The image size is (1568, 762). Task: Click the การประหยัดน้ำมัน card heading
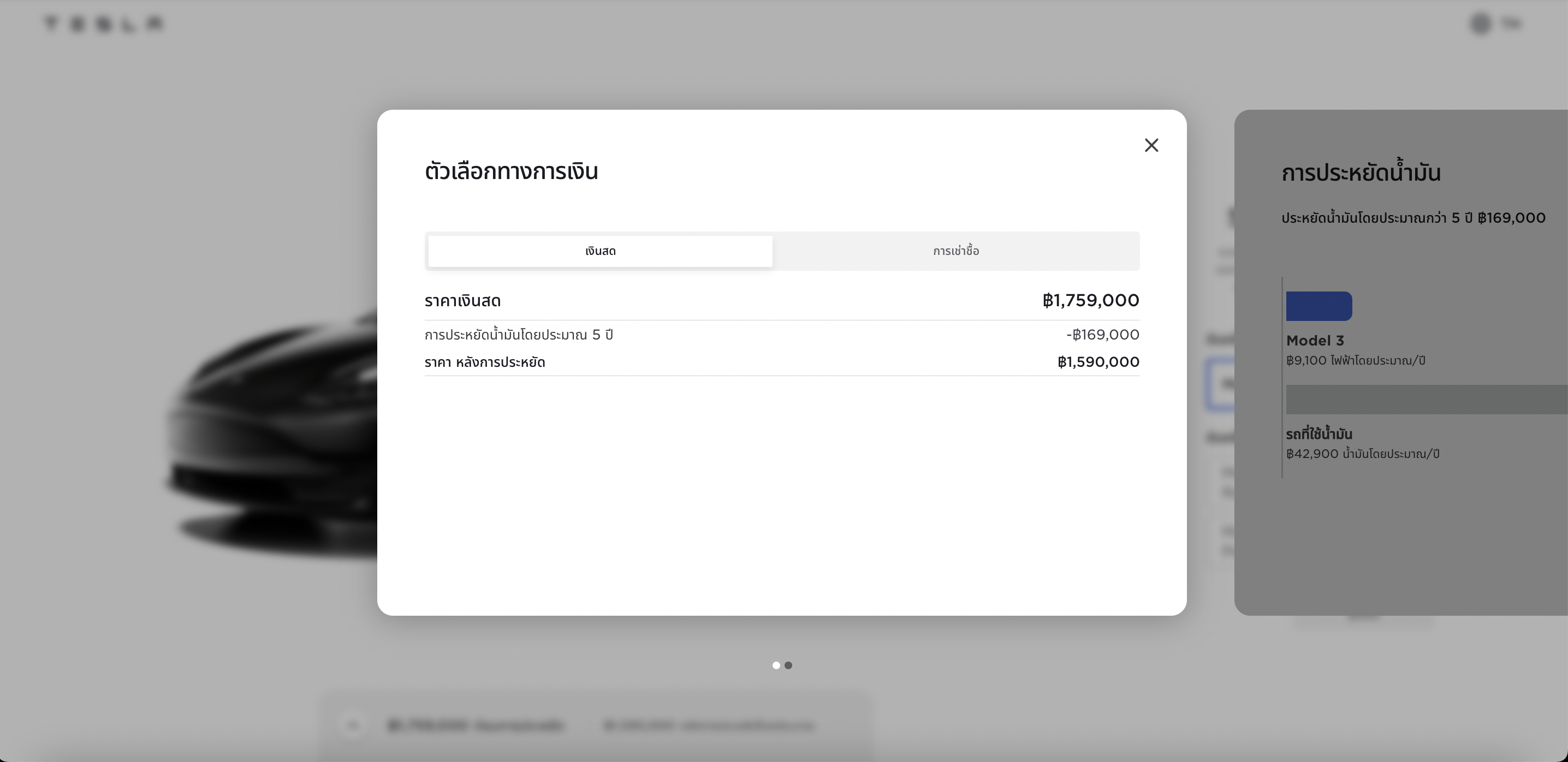pyautogui.click(x=1361, y=171)
